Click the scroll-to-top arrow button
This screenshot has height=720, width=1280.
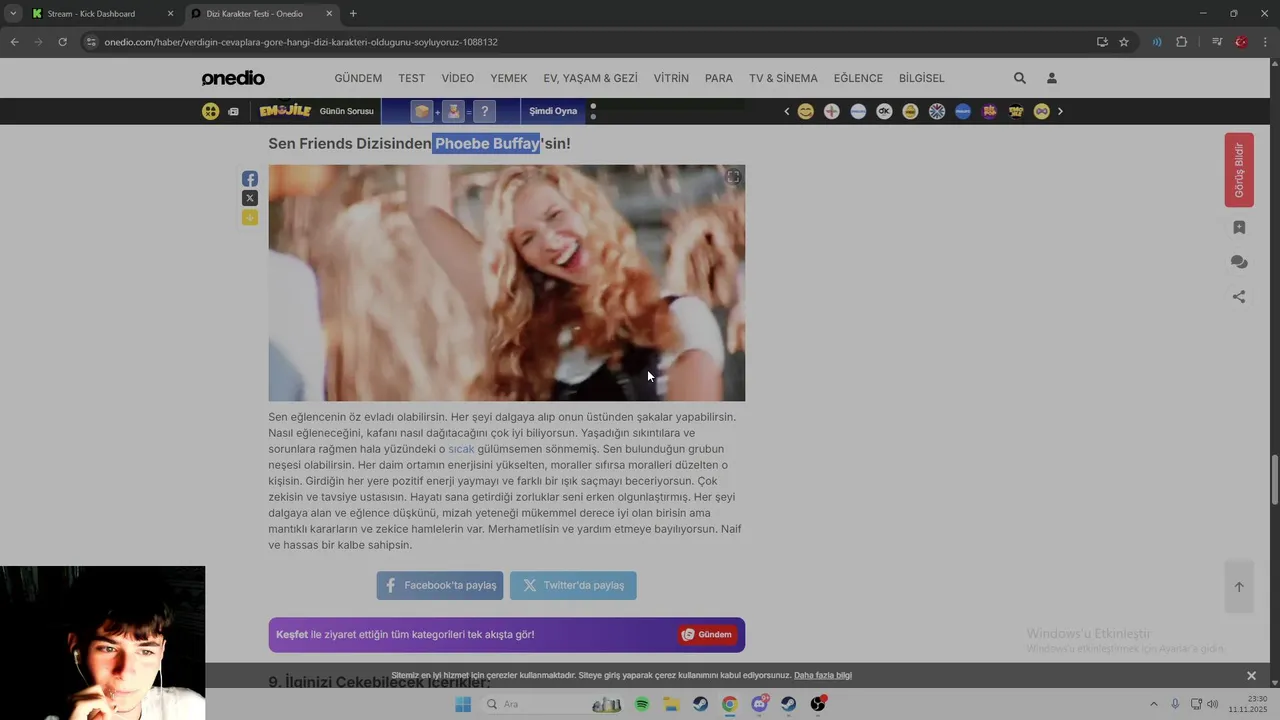click(1239, 587)
